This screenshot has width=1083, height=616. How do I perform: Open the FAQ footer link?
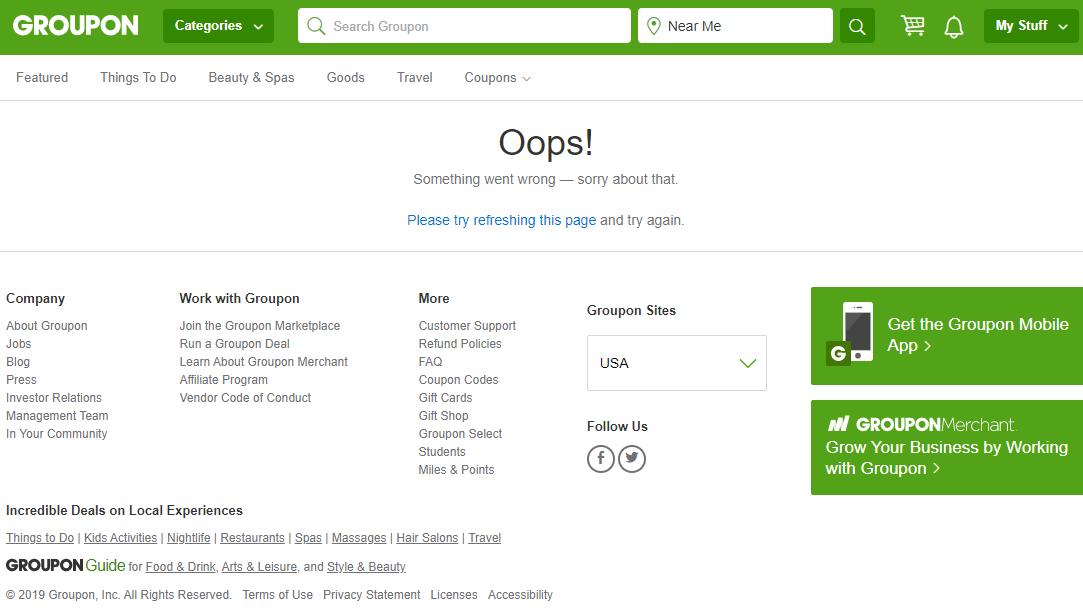pos(430,362)
